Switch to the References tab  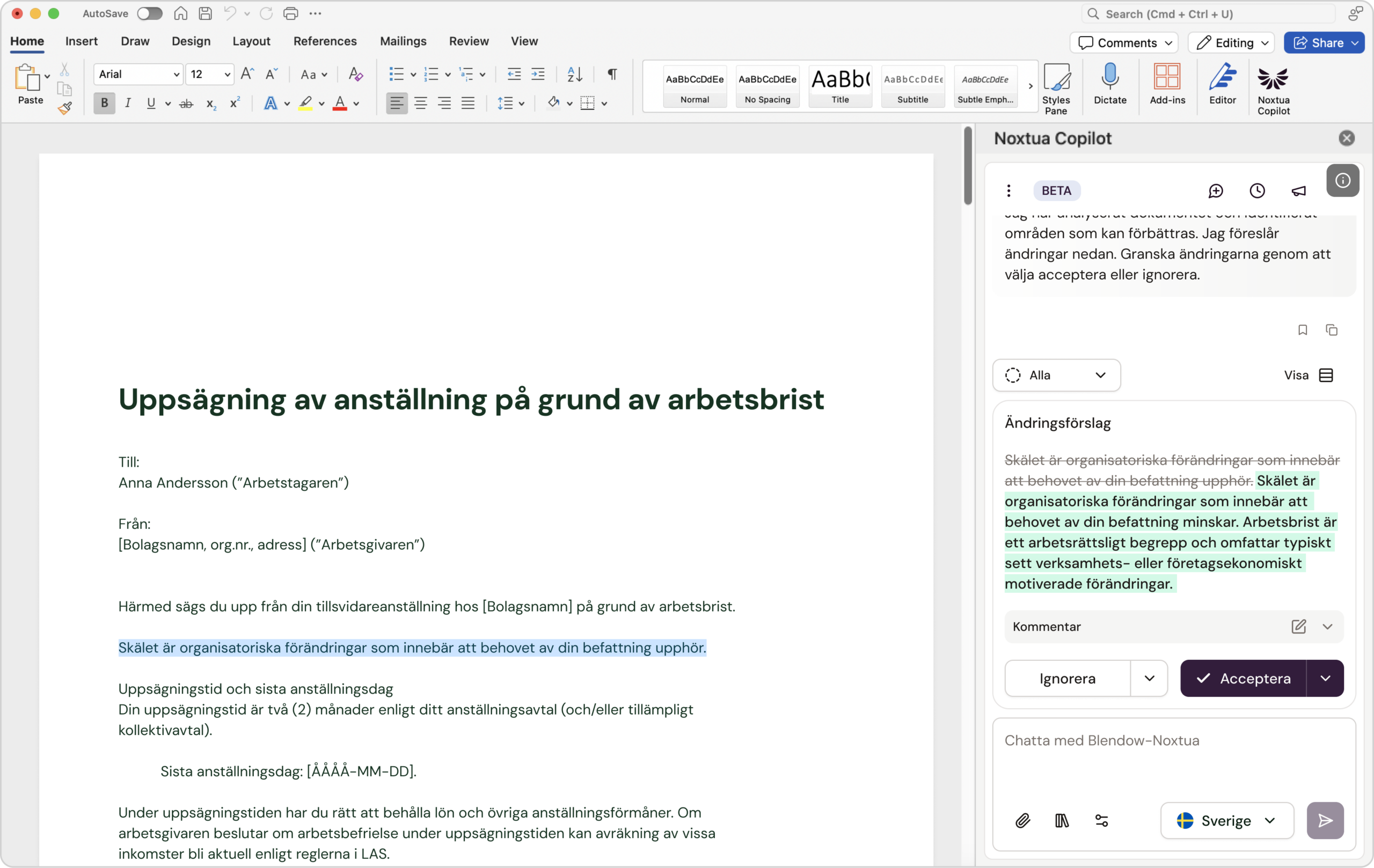coord(325,41)
